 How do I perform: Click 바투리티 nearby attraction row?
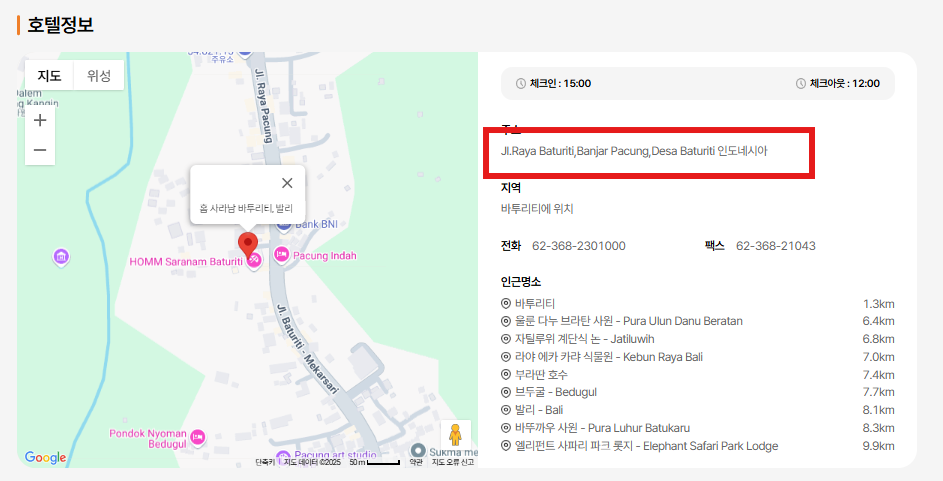pyautogui.click(x=698, y=304)
